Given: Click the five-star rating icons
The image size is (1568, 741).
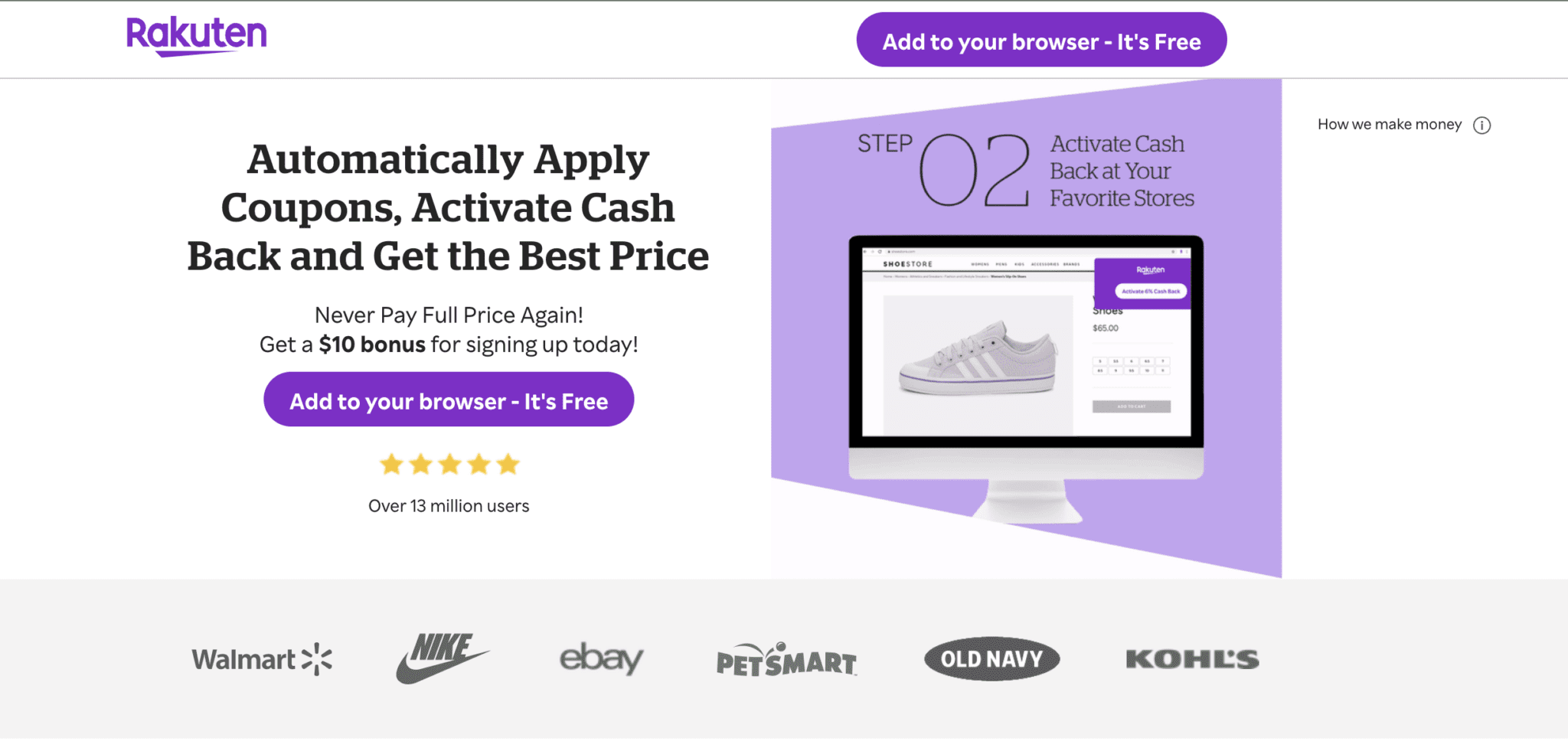Looking at the screenshot, I should 449,464.
